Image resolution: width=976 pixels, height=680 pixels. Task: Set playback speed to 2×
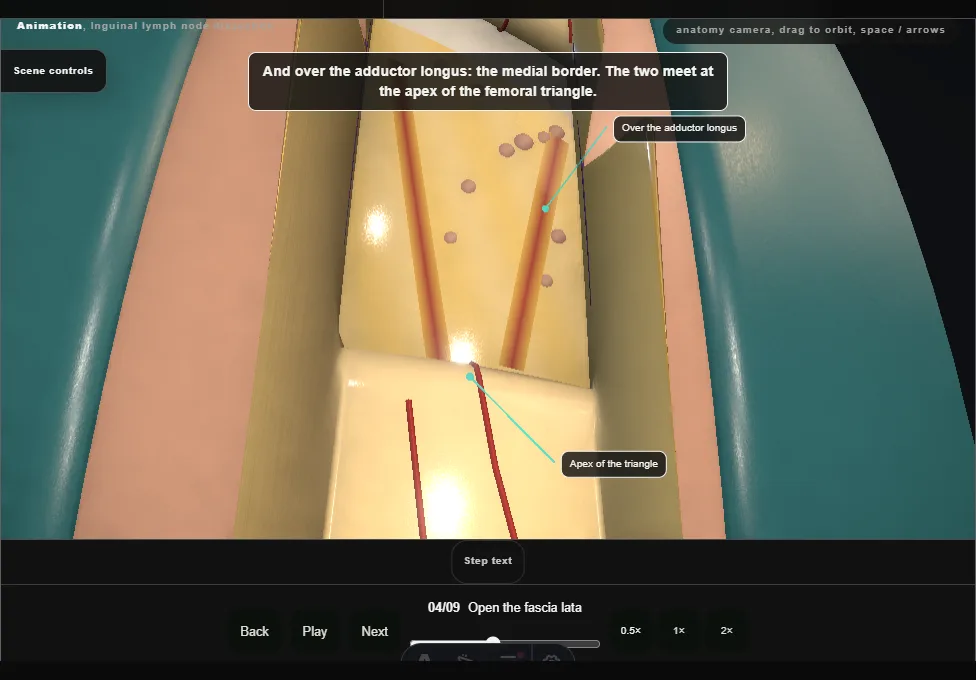[726, 631]
